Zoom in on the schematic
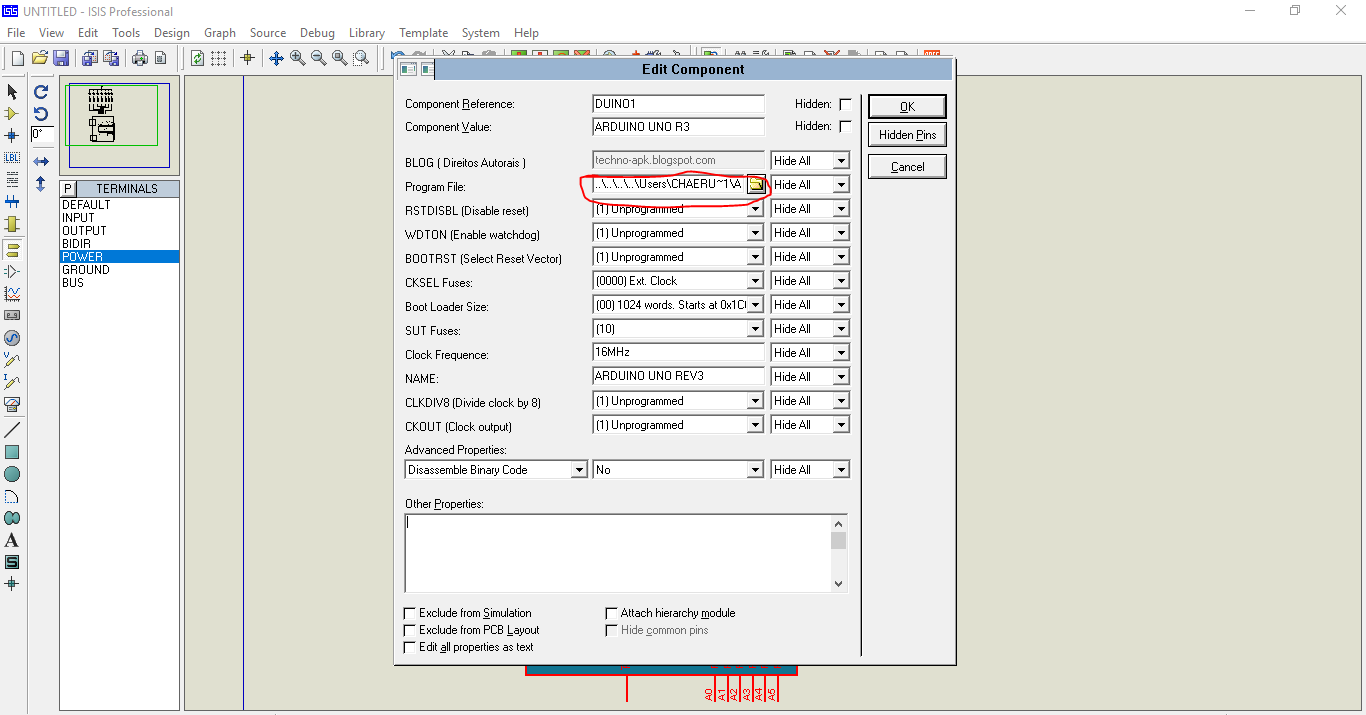 [x=297, y=58]
